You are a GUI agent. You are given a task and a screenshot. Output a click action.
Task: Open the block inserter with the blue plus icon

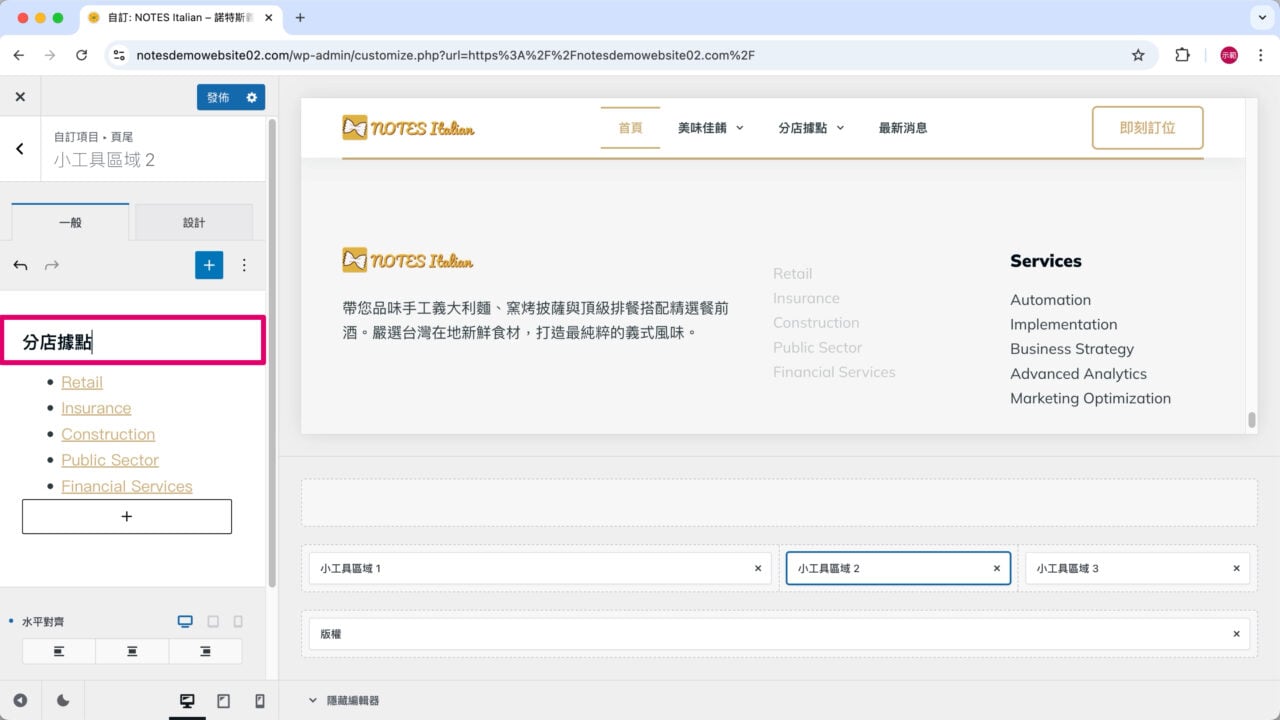click(x=209, y=265)
